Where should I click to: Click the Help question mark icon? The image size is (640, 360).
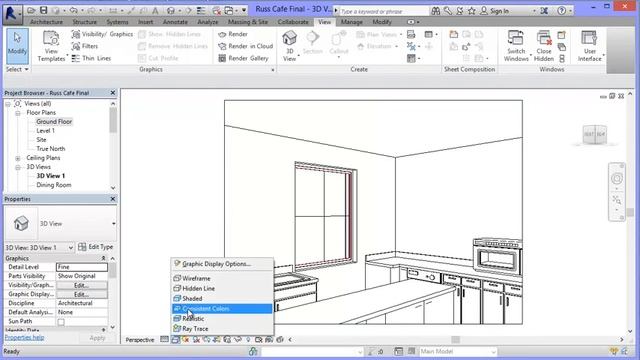(562, 11)
